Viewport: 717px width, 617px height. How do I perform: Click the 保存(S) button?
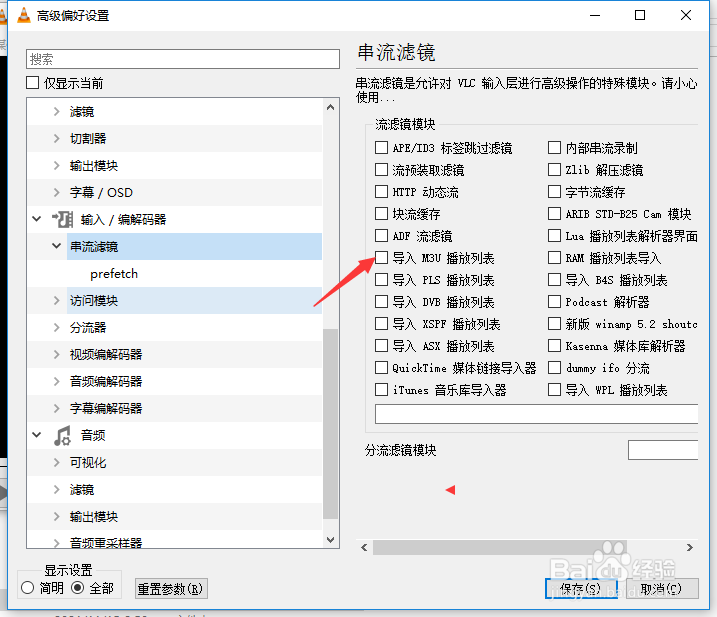(x=581, y=589)
